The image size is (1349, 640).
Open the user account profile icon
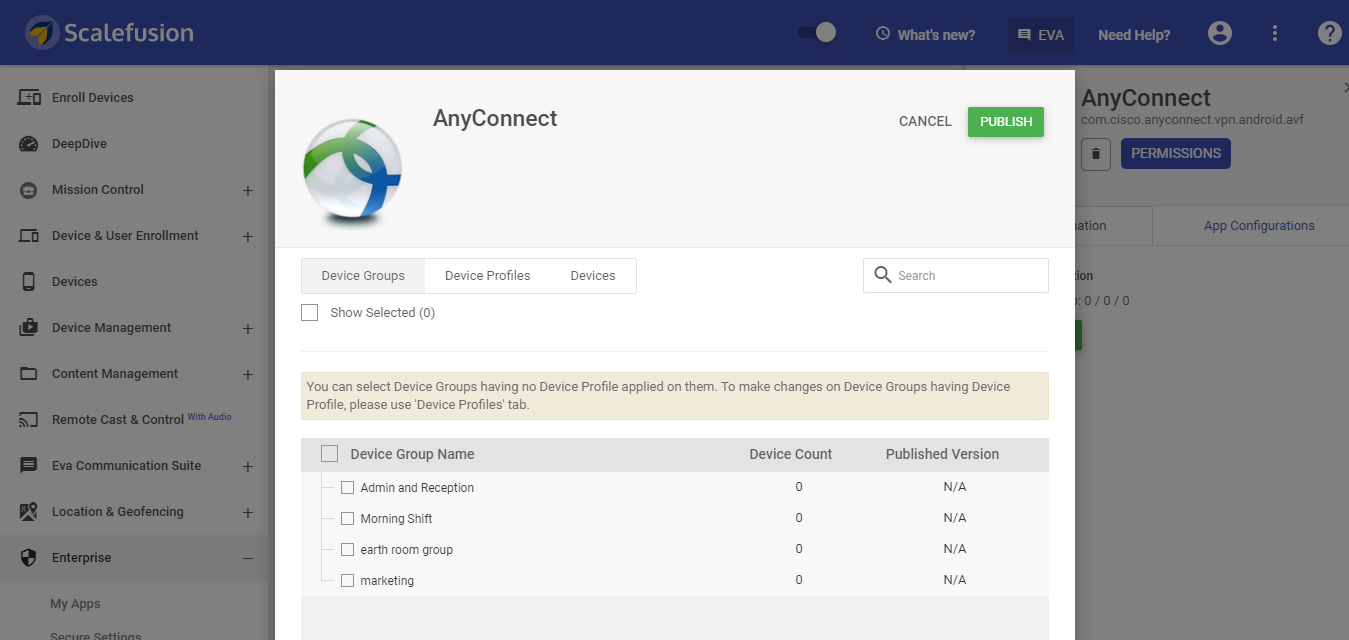pos(1220,34)
